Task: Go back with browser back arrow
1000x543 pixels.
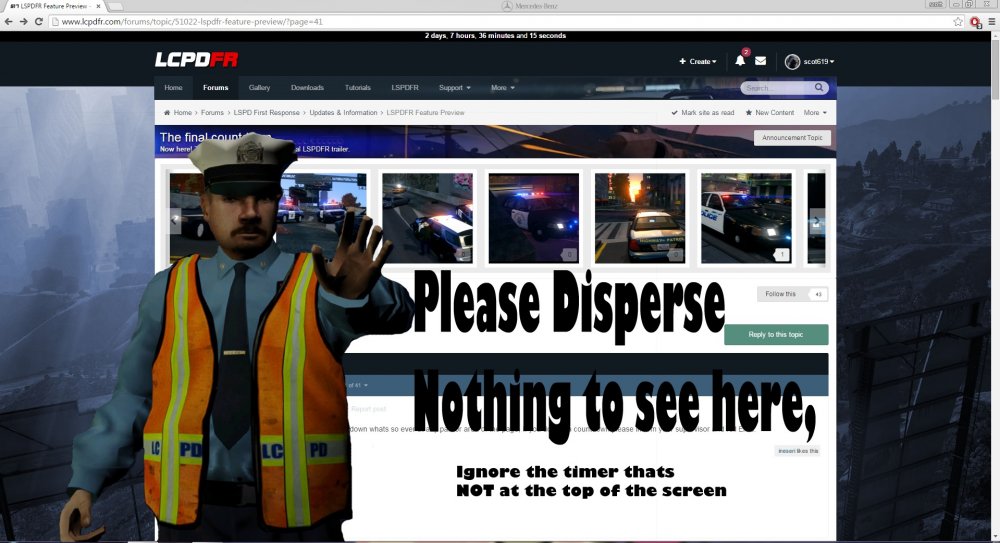Action: (8, 22)
